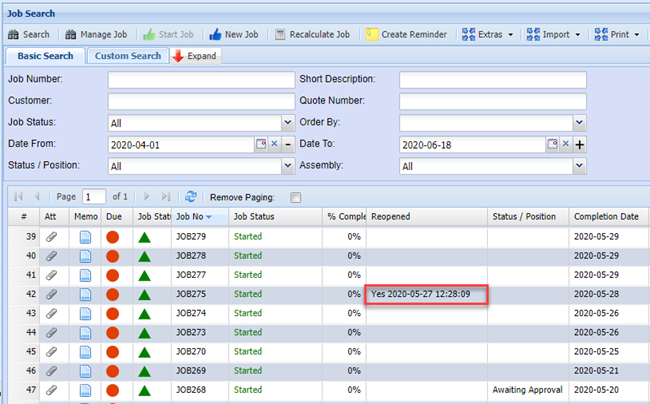Open the Extras toolbar menu
Viewport: 650px width, 404px height.
(488, 34)
